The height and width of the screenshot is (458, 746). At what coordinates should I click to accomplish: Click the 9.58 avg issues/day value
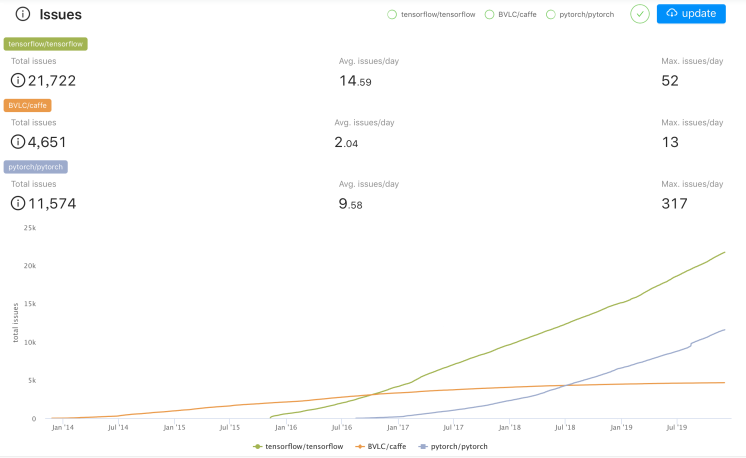[x=351, y=204]
